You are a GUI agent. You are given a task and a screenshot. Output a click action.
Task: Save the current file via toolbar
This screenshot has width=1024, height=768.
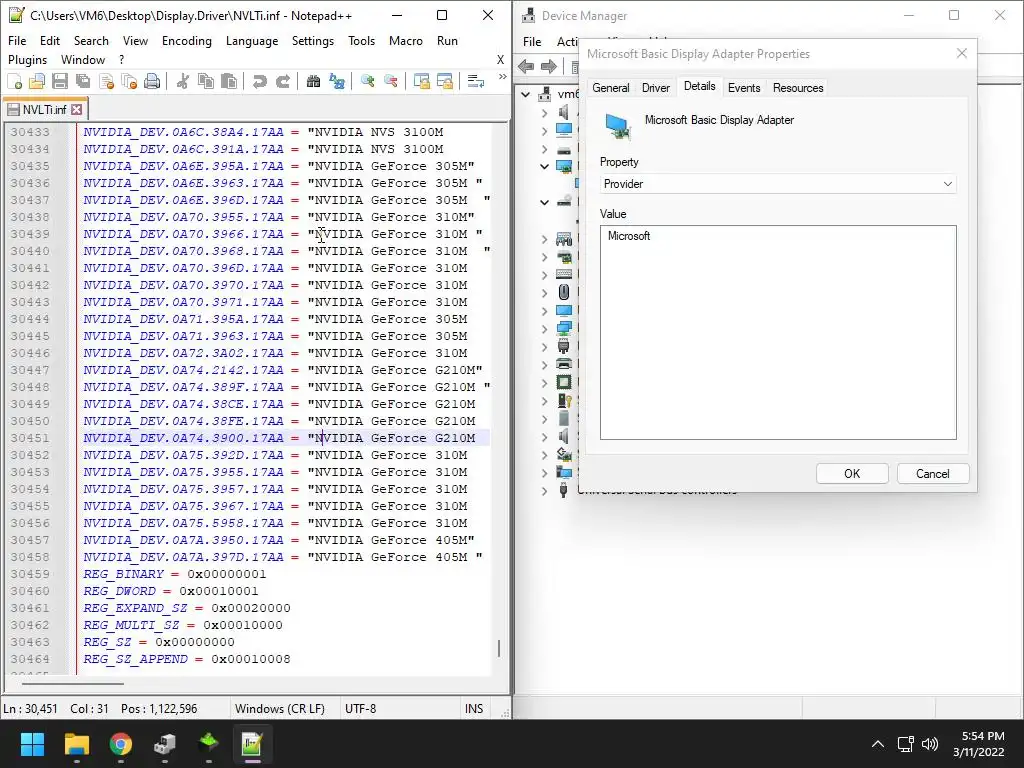click(x=60, y=82)
